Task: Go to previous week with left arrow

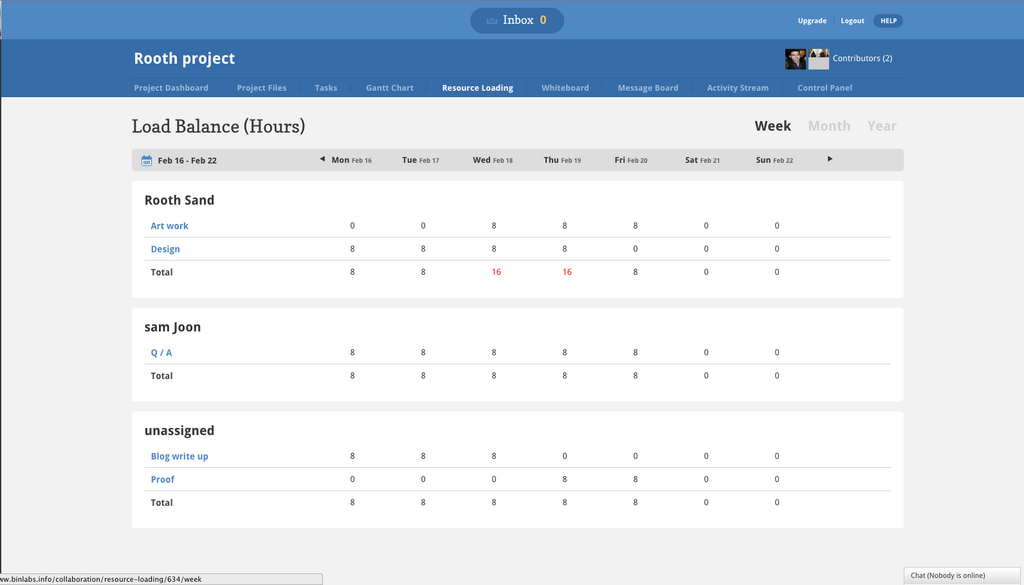Action: click(x=322, y=159)
